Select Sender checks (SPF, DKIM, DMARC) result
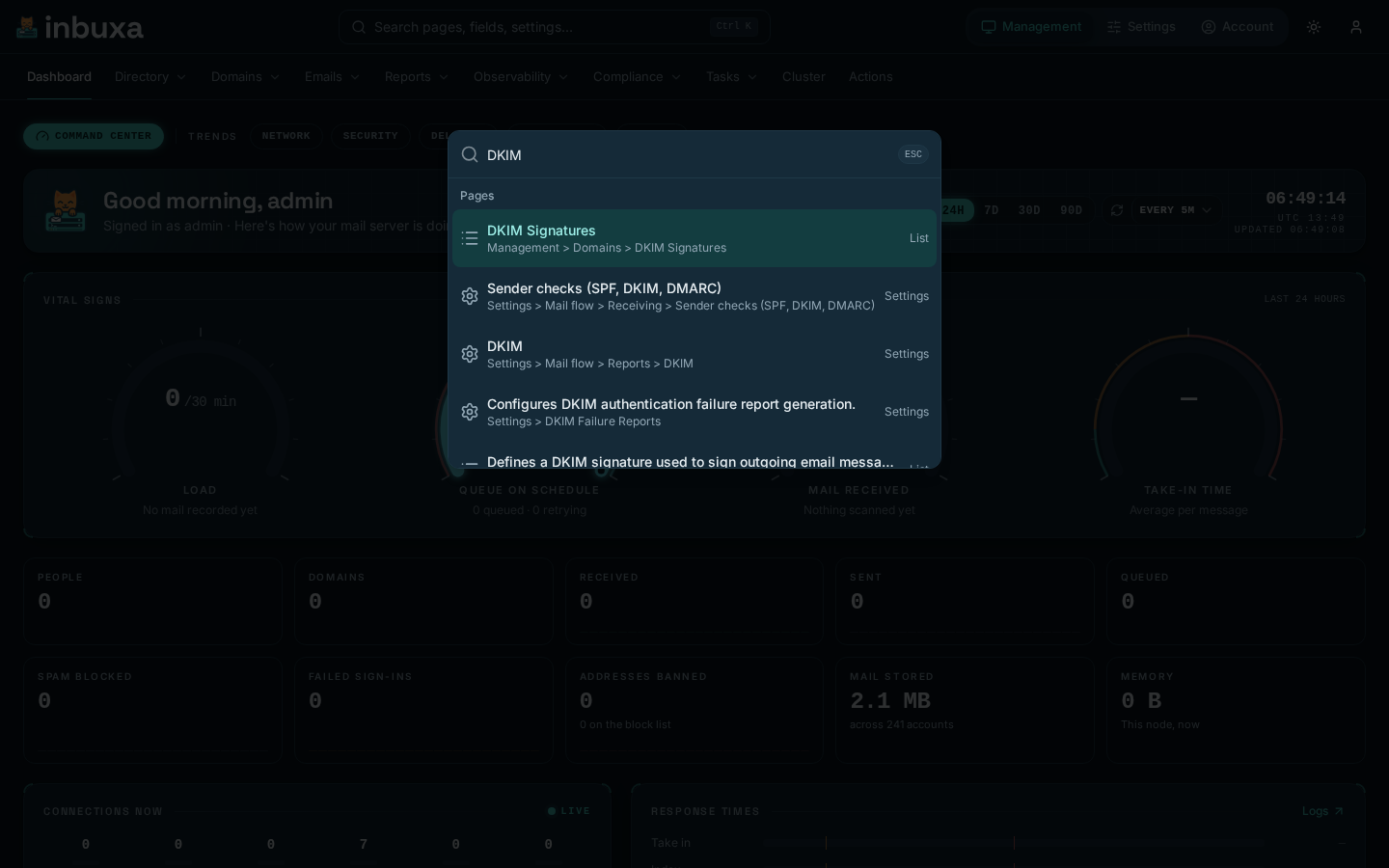Image resolution: width=1389 pixels, height=868 pixels. coord(694,296)
